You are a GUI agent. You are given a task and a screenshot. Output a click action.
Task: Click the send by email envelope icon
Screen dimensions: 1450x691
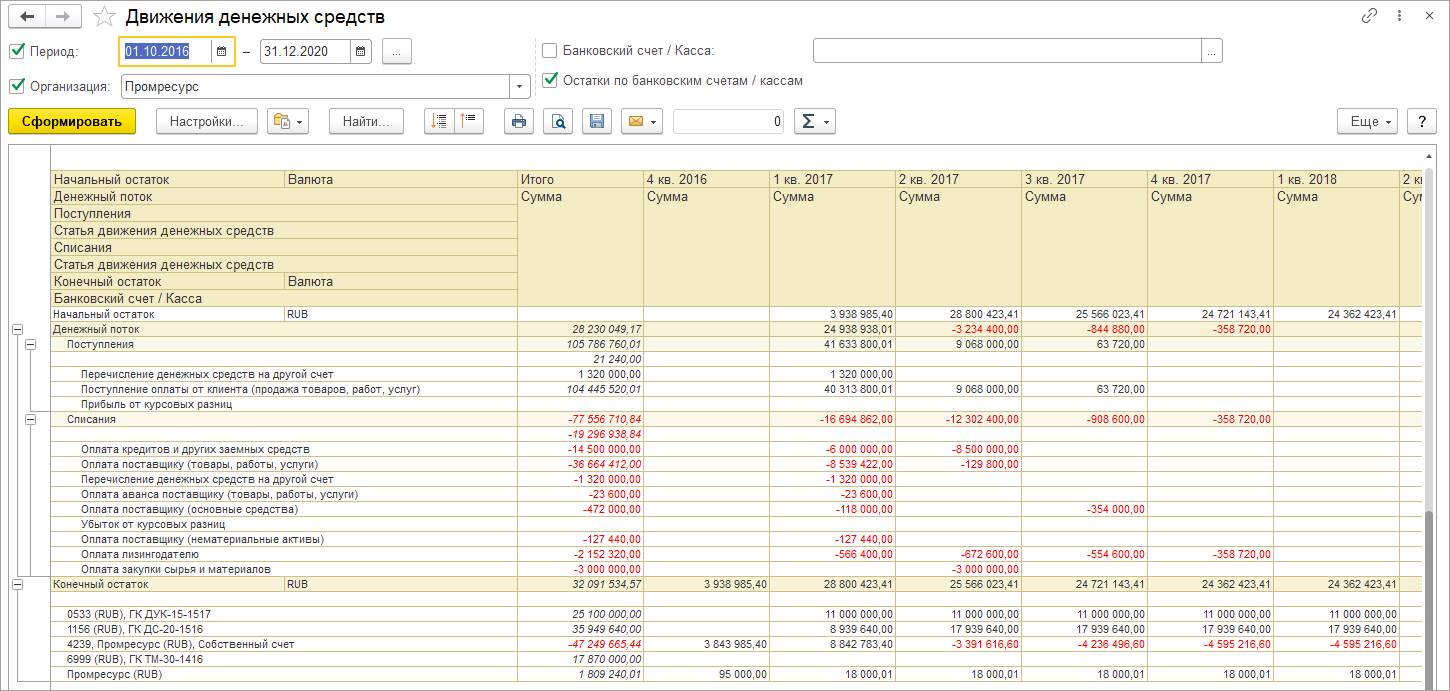(635, 122)
